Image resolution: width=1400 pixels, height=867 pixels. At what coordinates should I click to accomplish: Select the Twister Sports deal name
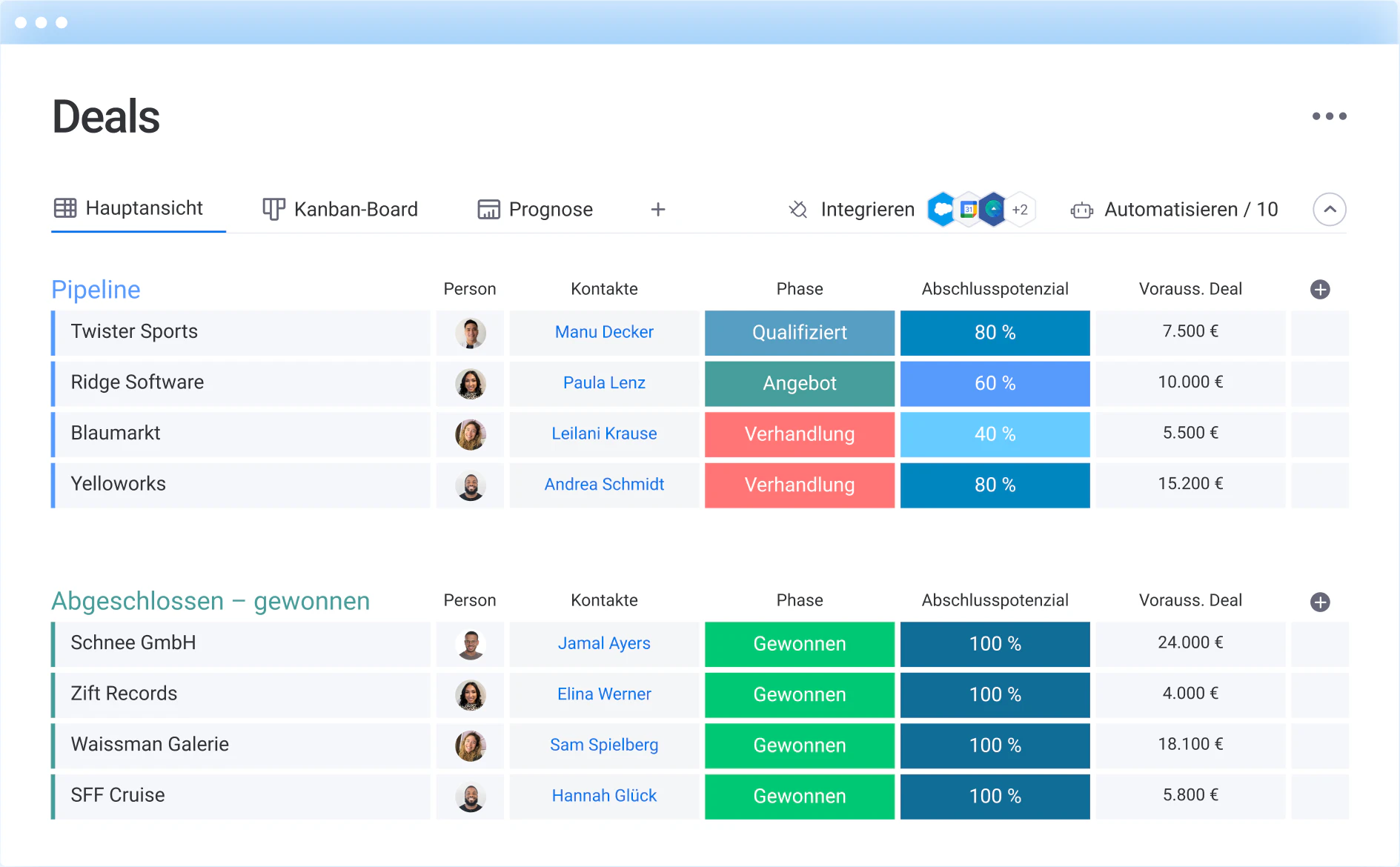click(134, 331)
